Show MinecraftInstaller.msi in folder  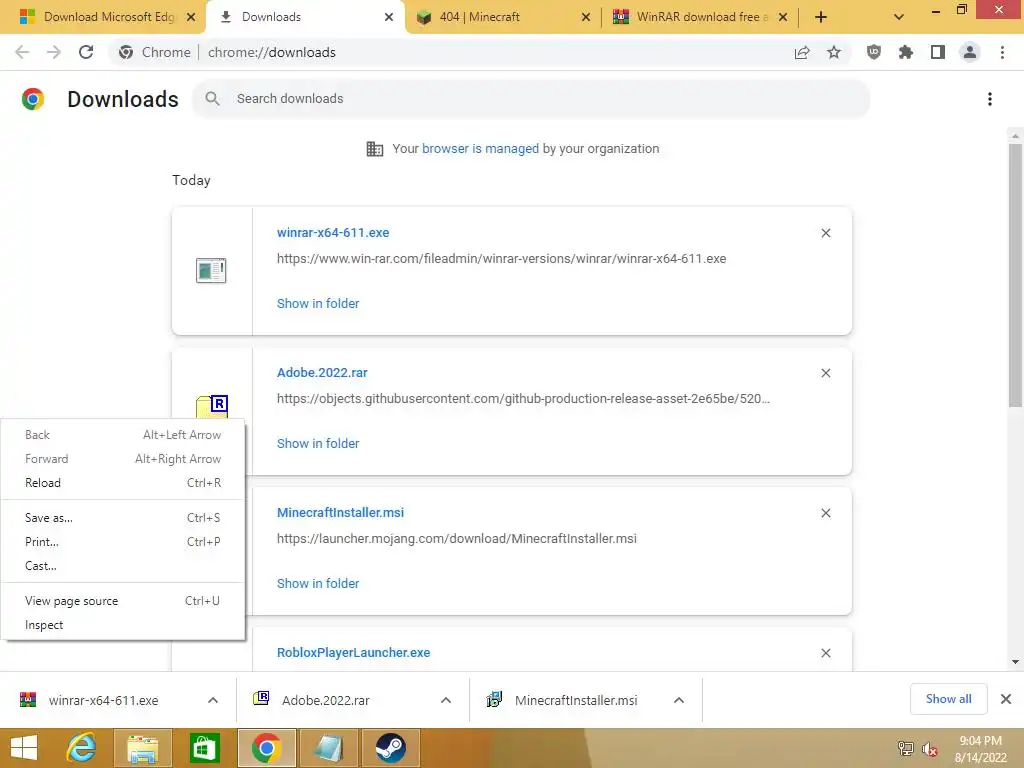pyautogui.click(x=318, y=584)
